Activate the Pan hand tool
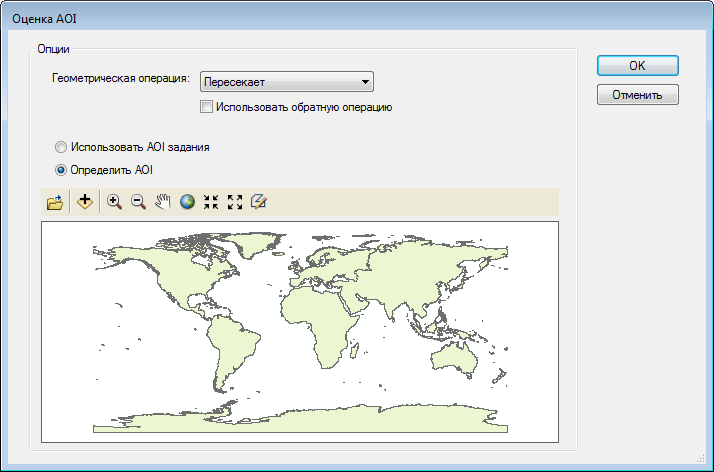 [163, 202]
